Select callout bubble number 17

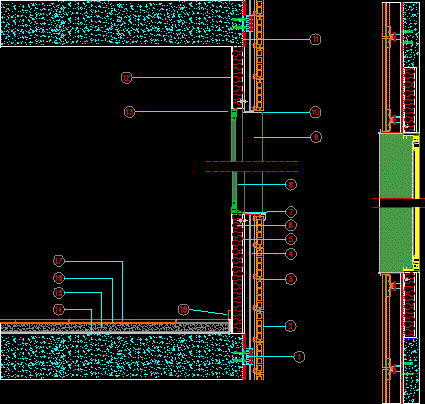(x=59, y=261)
